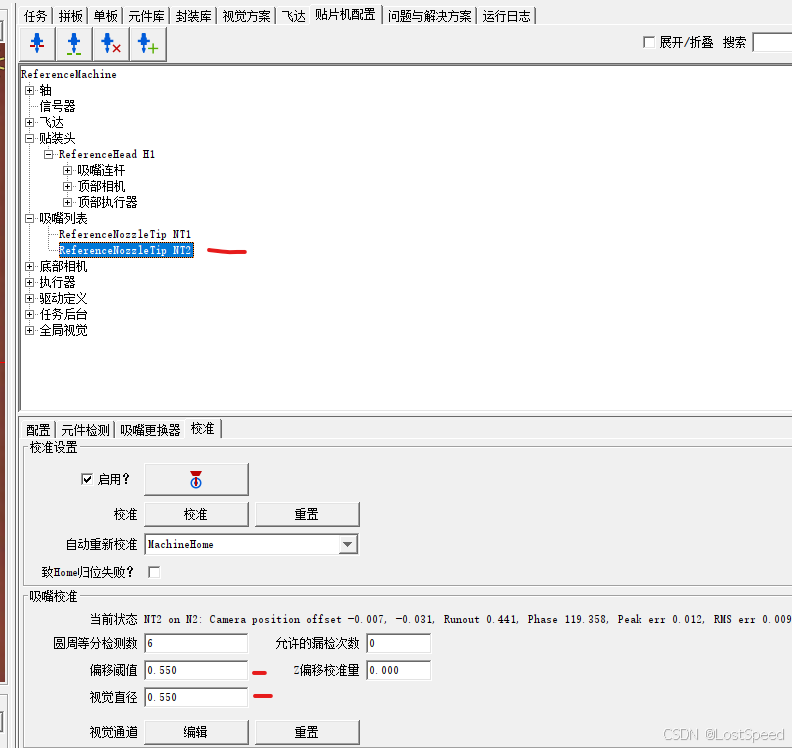The height and width of the screenshot is (748, 792).
Task: Click the Z偏移校准量 input field
Action: point(399,670)
